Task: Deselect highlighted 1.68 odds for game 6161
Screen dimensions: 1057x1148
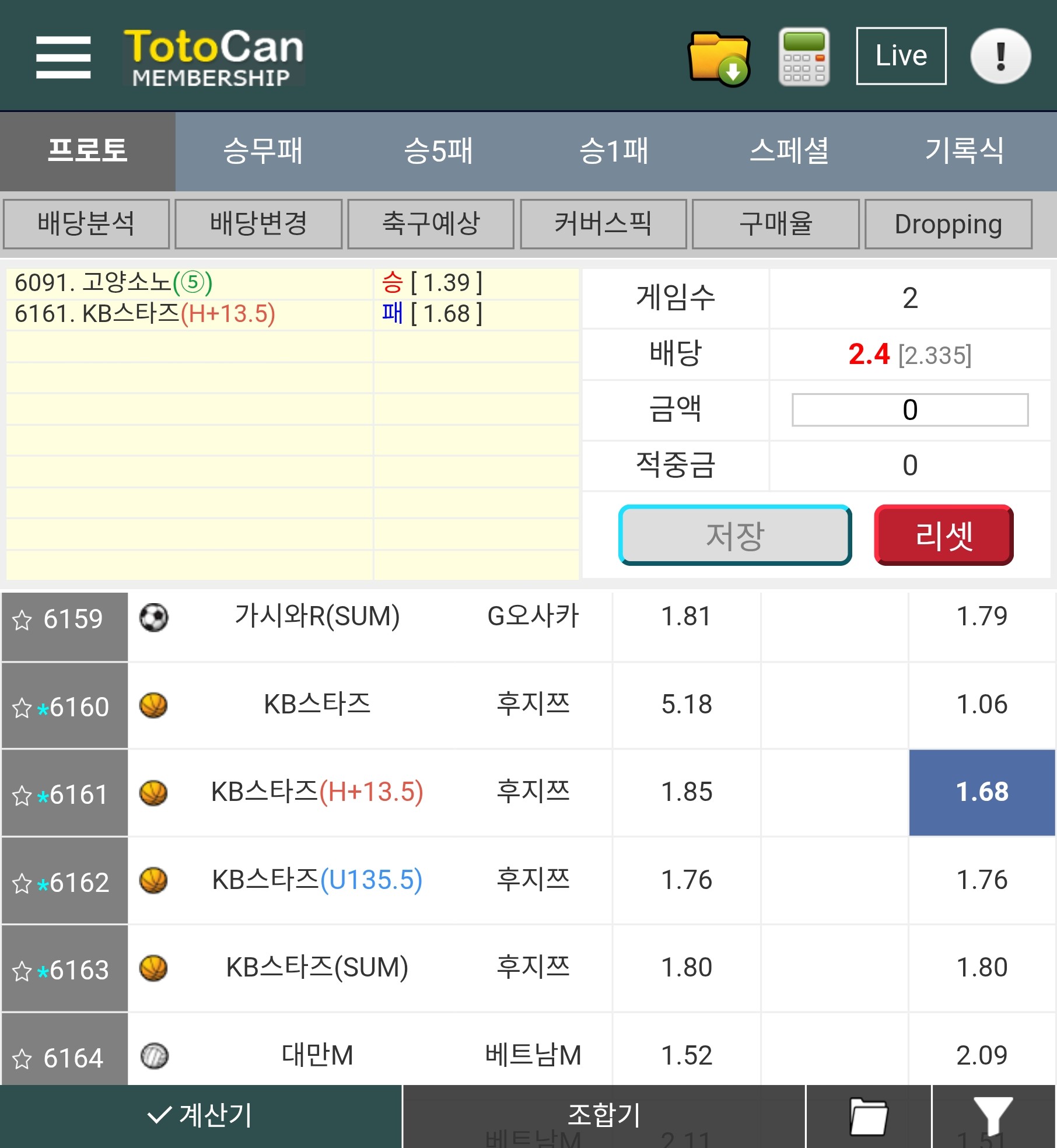Action: pos(982,792)
